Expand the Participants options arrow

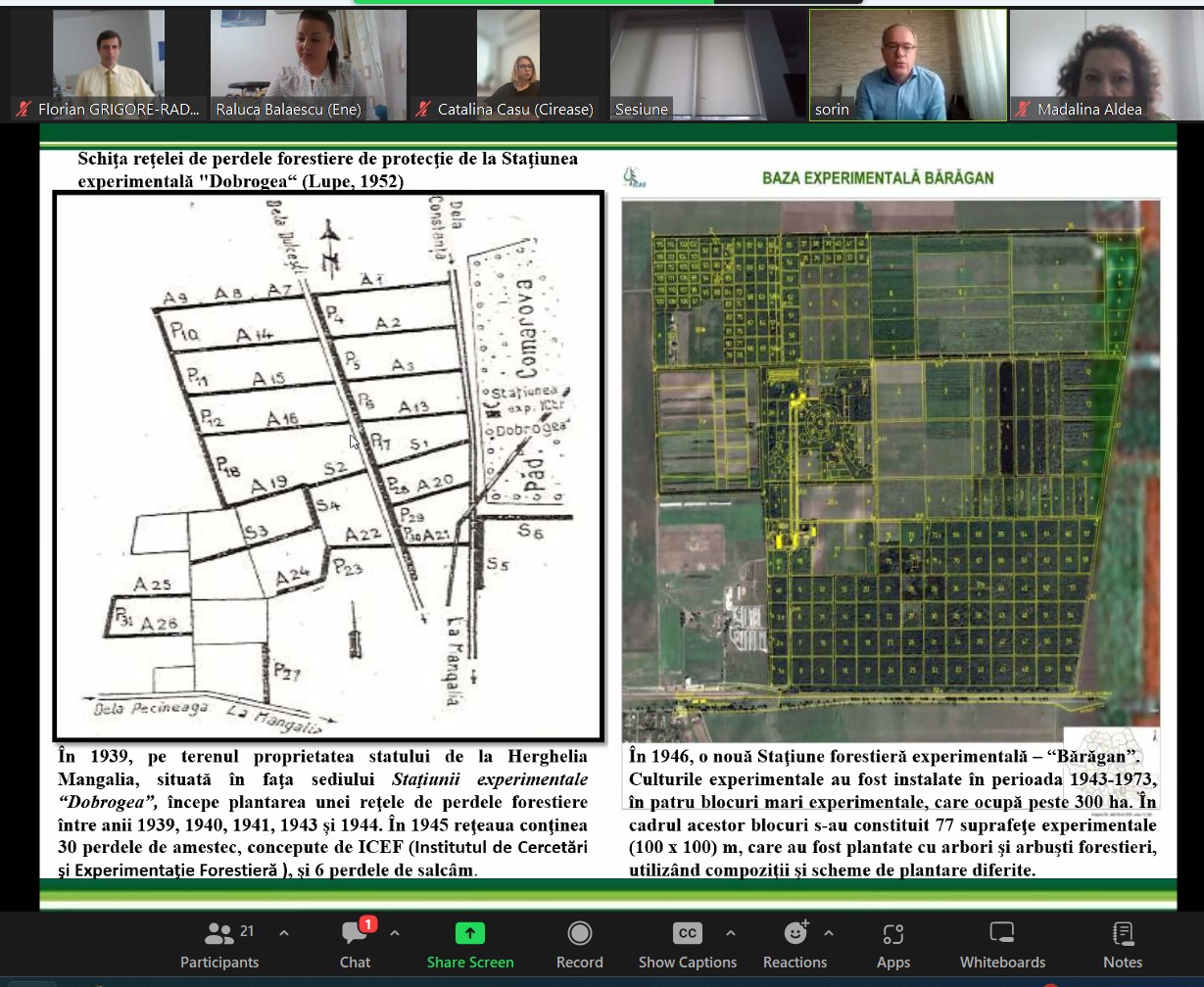[x=284, y=933]
